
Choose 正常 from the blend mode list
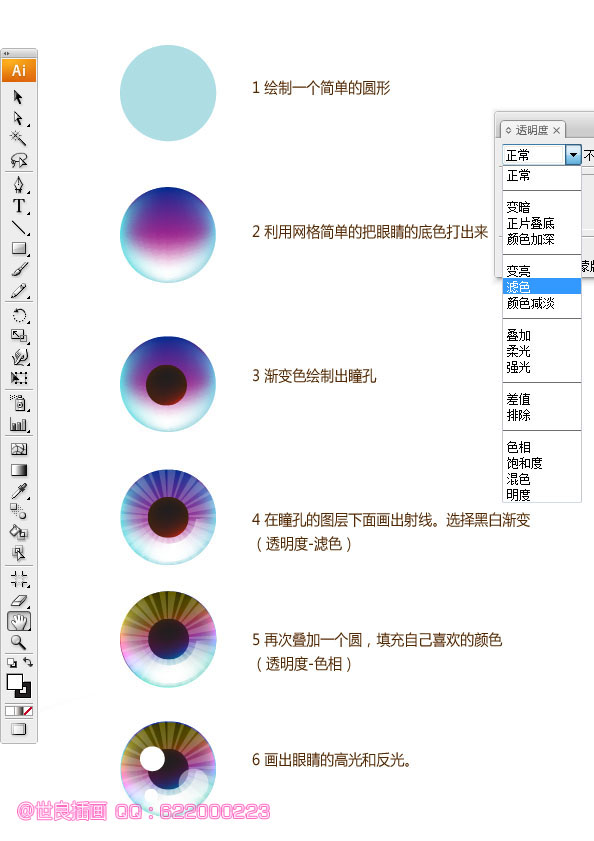click(x=542, y=175)
